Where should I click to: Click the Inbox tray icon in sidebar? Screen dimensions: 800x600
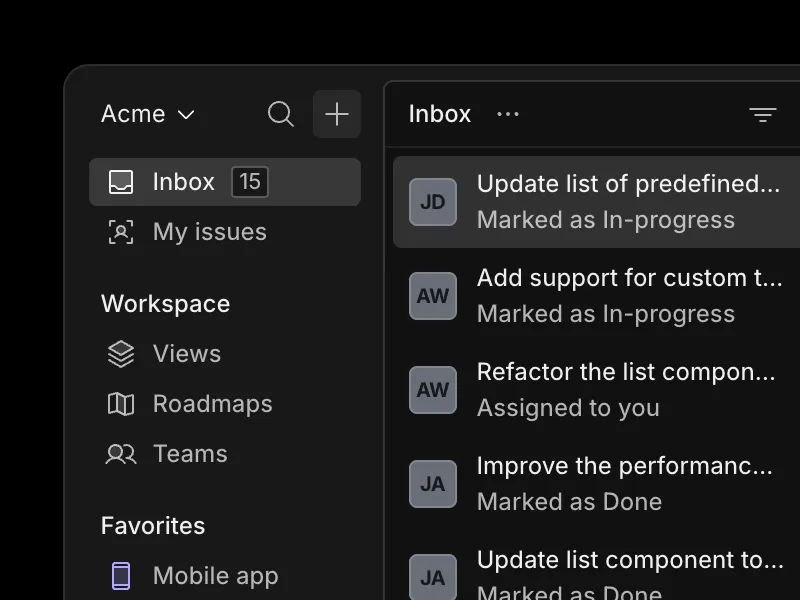[121, 182]
